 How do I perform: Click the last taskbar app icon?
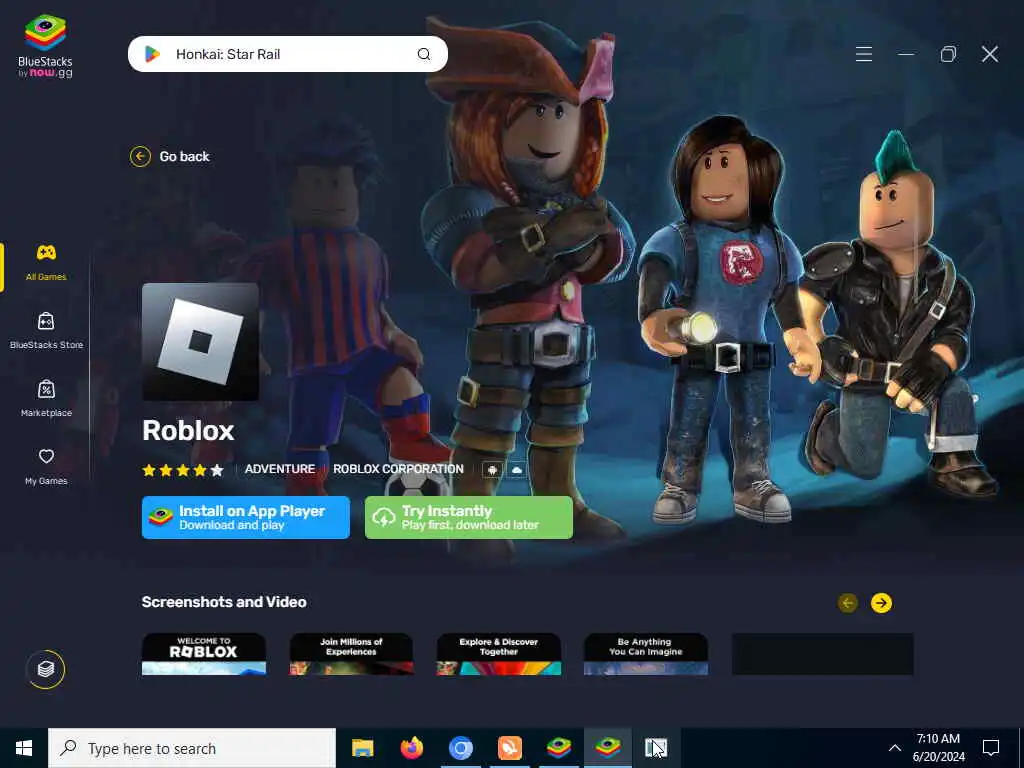click(656, 748)
